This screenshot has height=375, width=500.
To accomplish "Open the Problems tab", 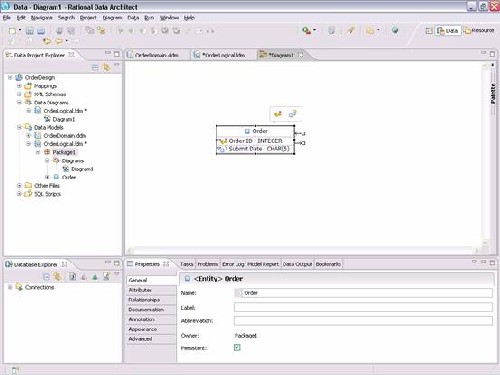I will 207,264.
